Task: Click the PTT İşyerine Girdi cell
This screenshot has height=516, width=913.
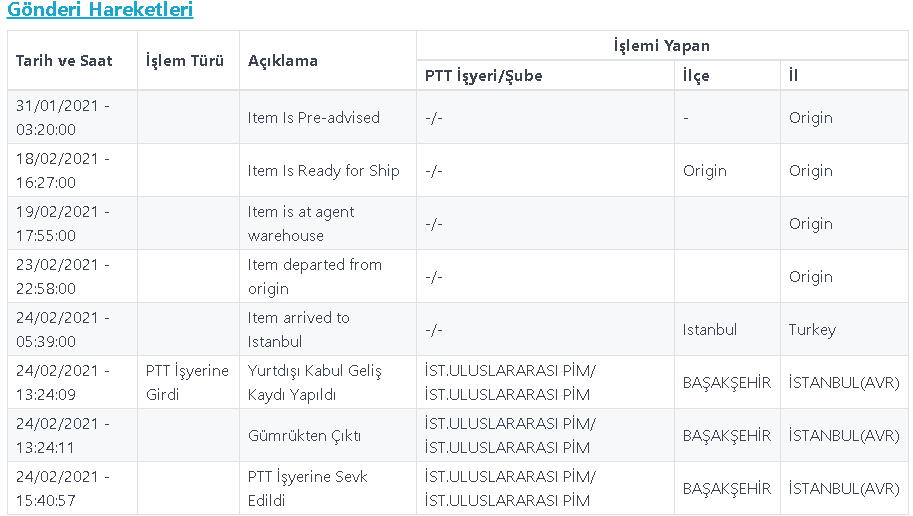Action: click(x=187, y=382)
